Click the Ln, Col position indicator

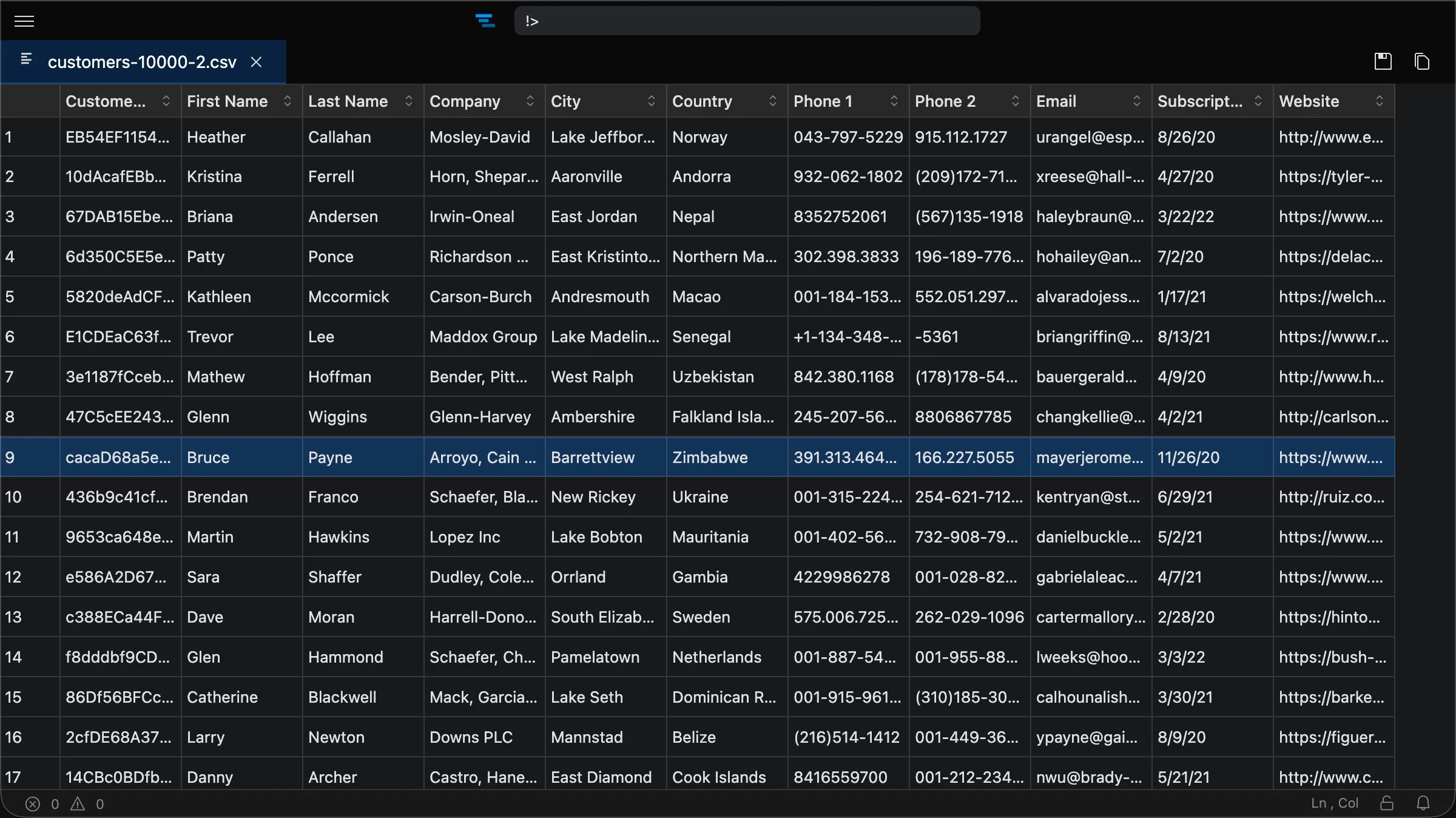pyautogui.click(x=1334, y=803)
